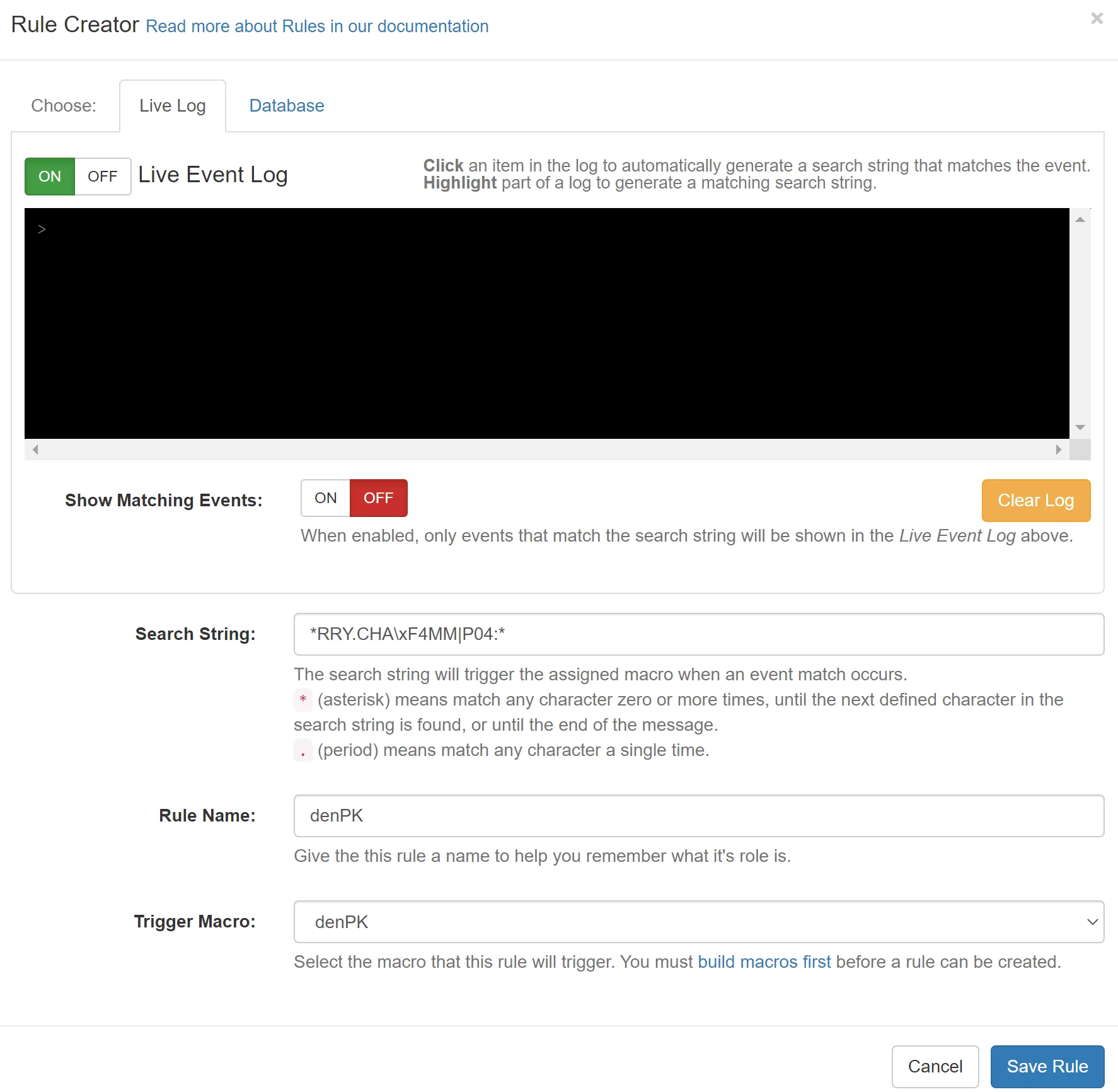Click inside the black live log console
This screenshot has height=1092, width=1118.
(x=546, y=323)
